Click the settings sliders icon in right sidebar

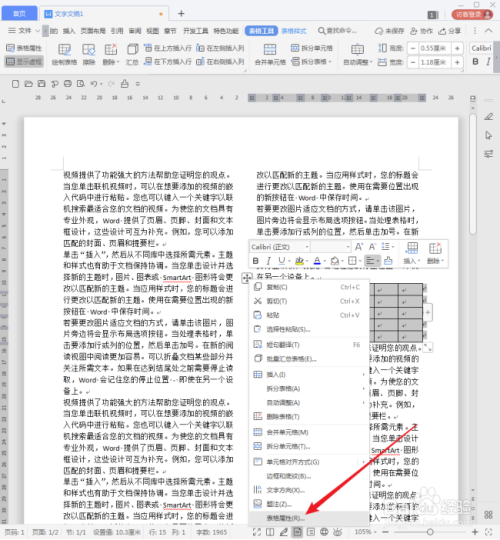click(488, 154)
